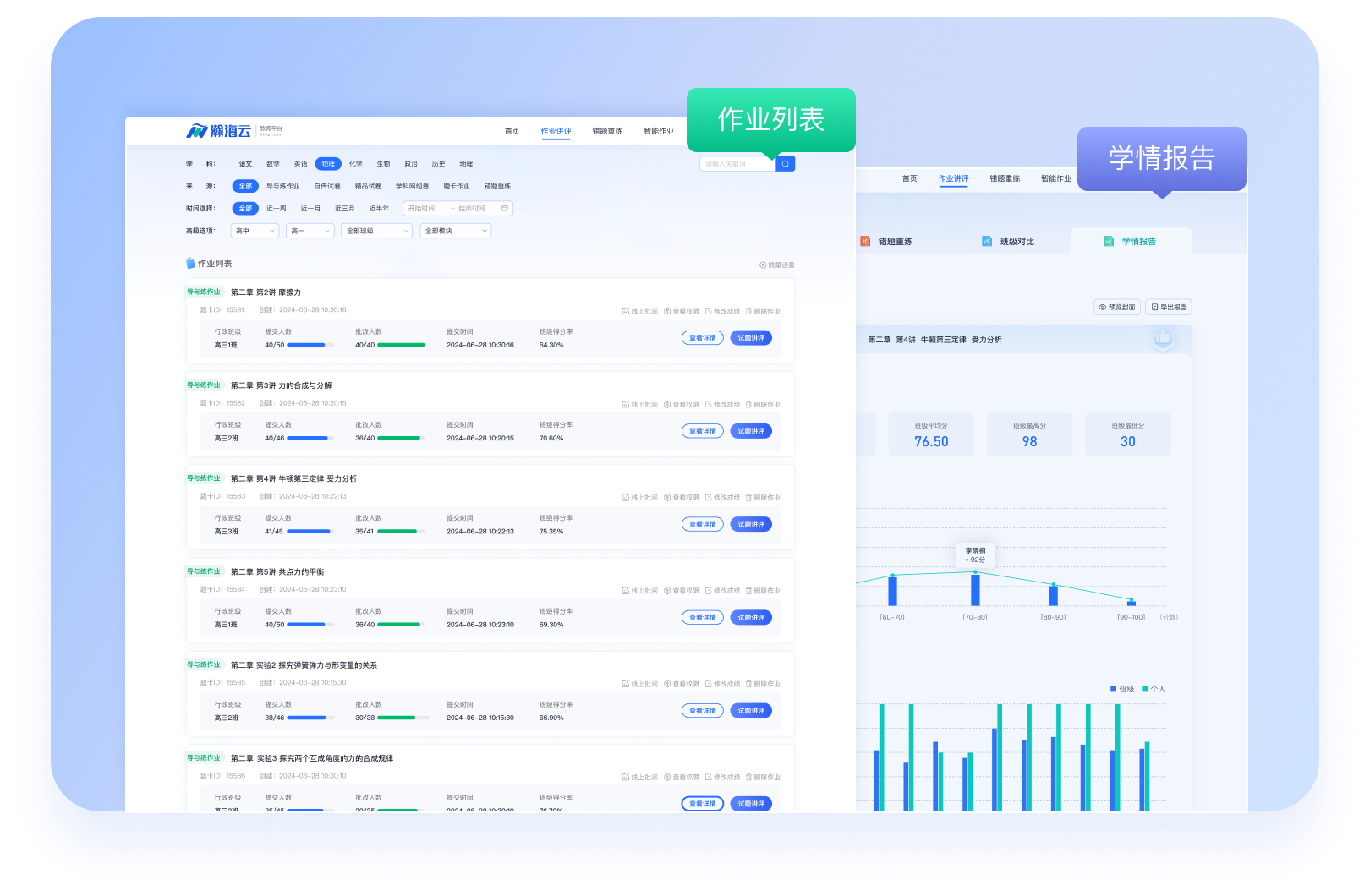
Task: Click 删除作业 for 第2讲 摩擦力
Action: click(763, 311)
